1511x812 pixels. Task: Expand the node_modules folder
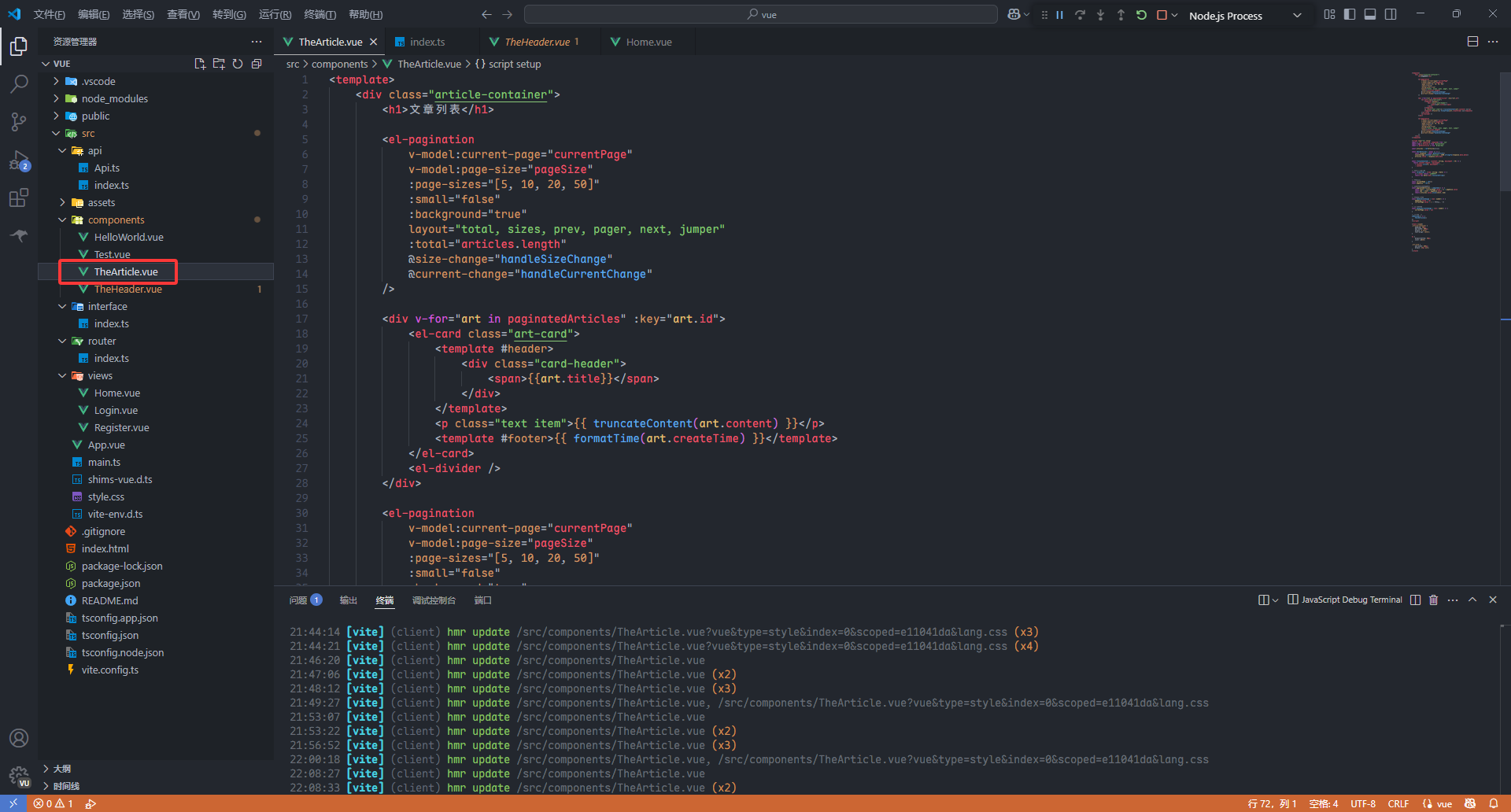(x=114, y=98)
